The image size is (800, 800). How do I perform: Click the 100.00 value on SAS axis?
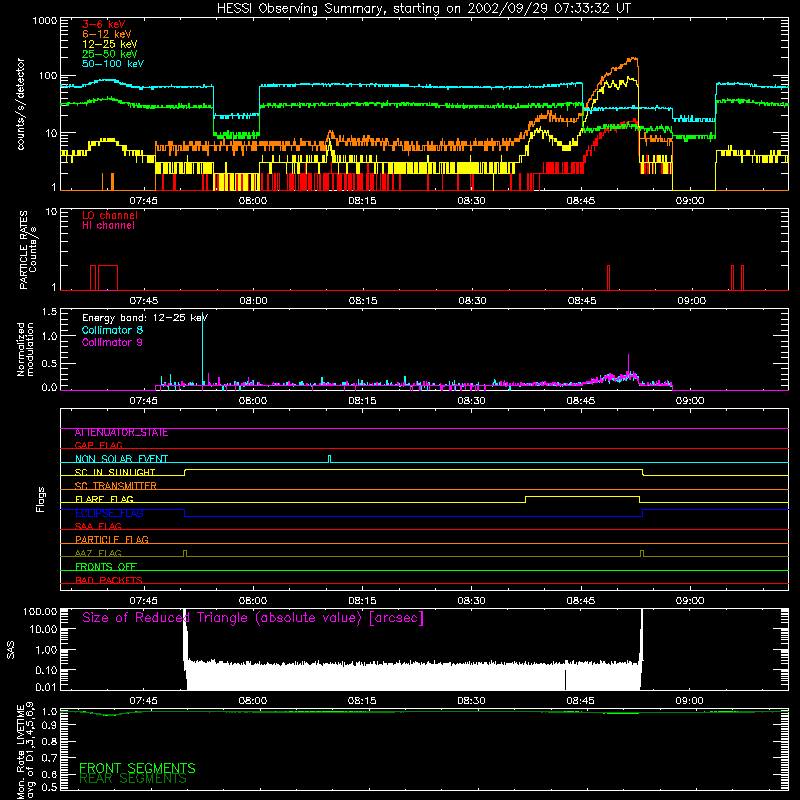(40, 611)
